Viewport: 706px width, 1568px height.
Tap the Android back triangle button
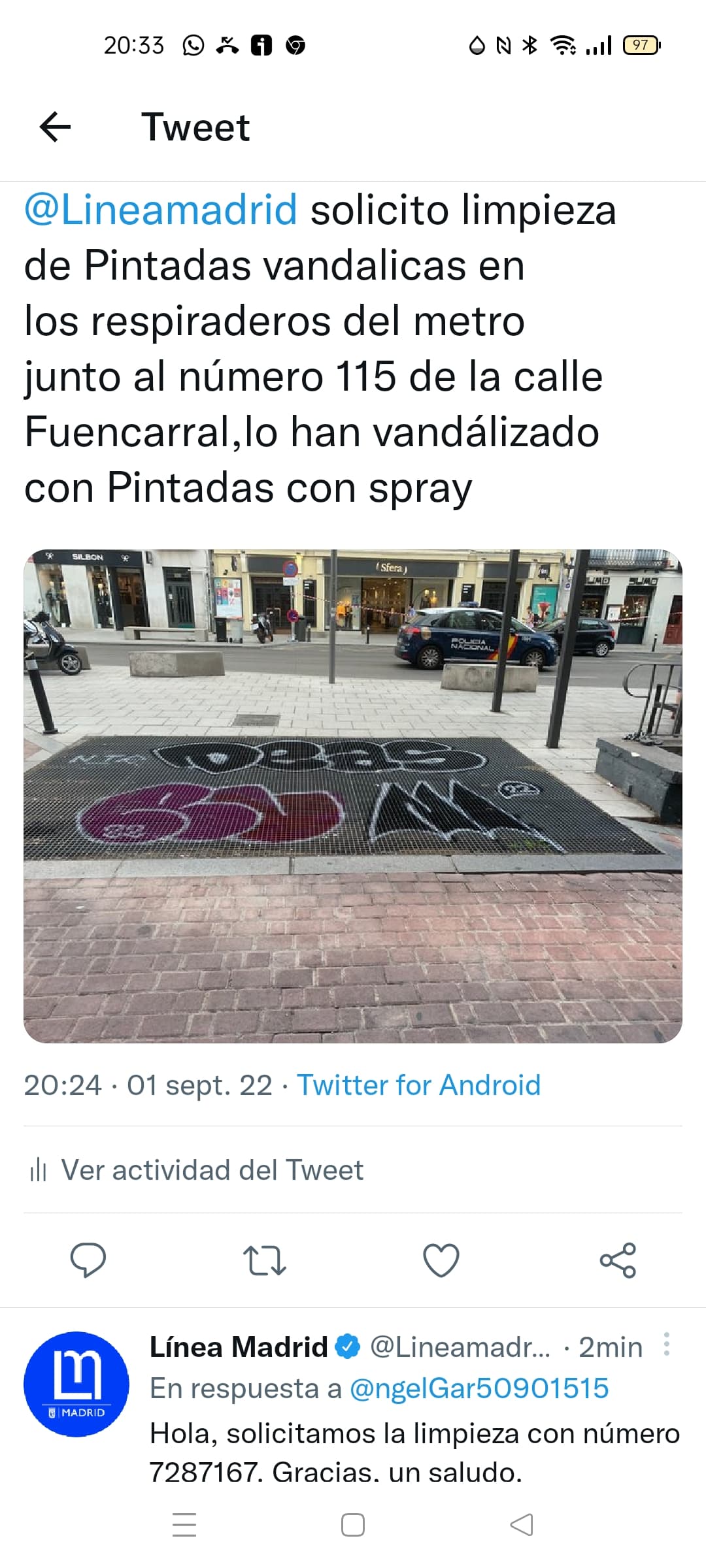click(521, 1525)
